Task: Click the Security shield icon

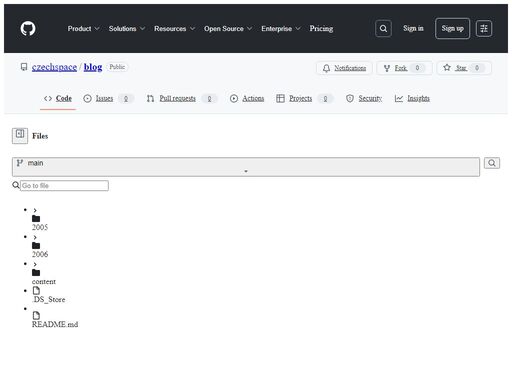Action: click(350, 98)
